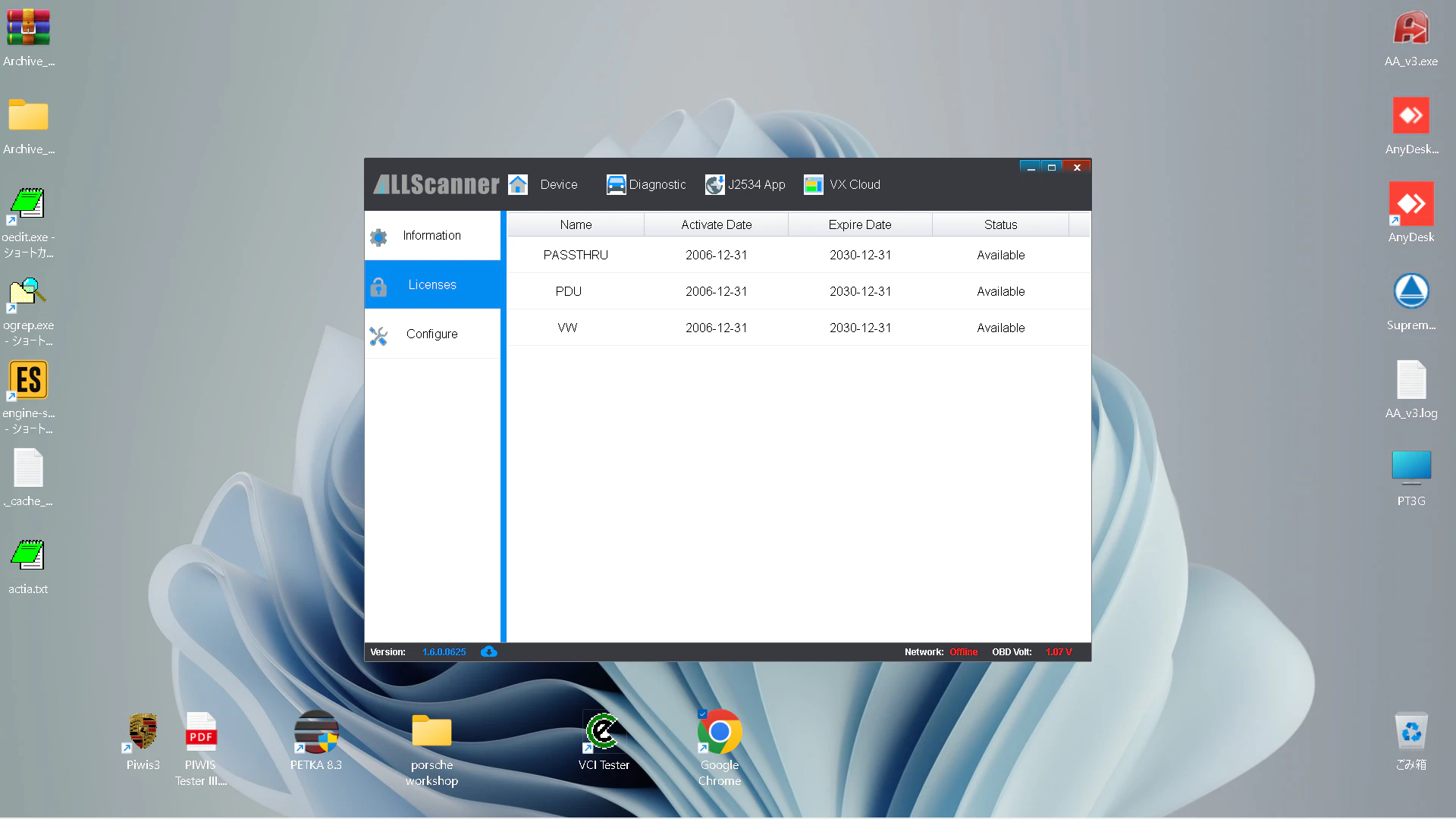Select the ogrep.exe shortcut icon
This screenshot has width=1456, height=819.
pos(28,293)
